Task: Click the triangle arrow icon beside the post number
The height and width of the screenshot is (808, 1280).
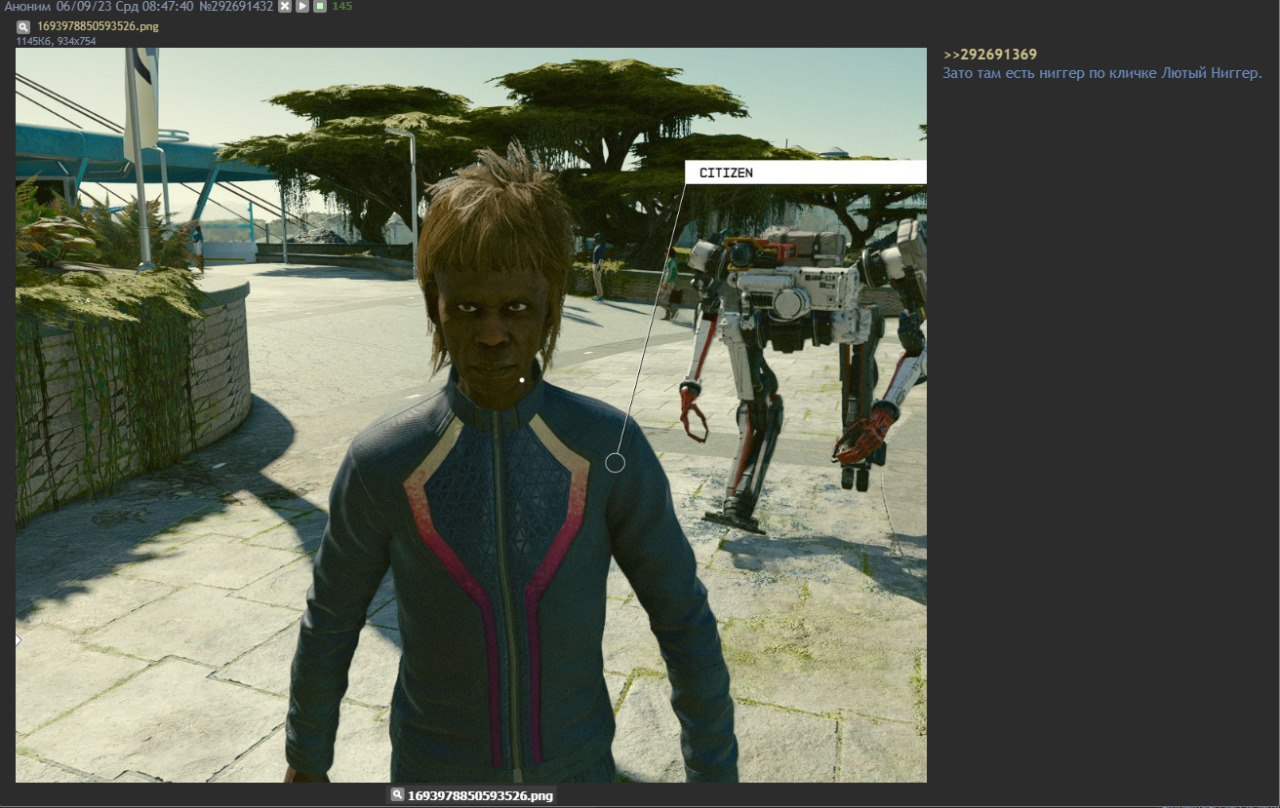Action: click(x=302, y=6)
